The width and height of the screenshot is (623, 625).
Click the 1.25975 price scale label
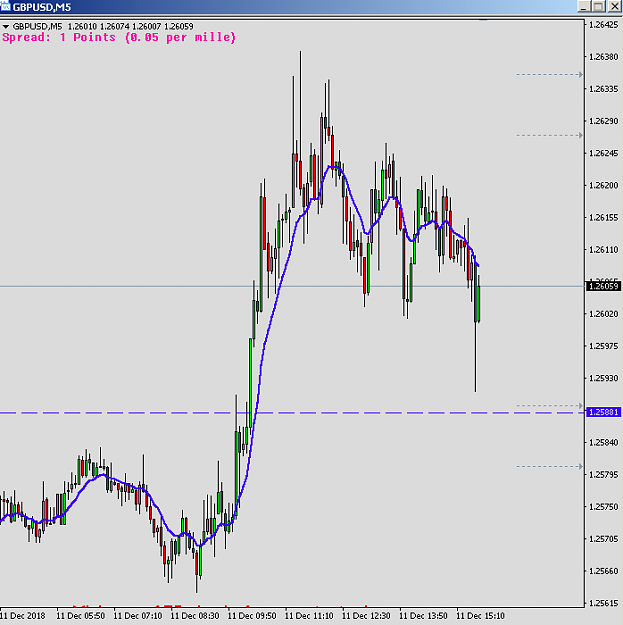tap(603, 346)
